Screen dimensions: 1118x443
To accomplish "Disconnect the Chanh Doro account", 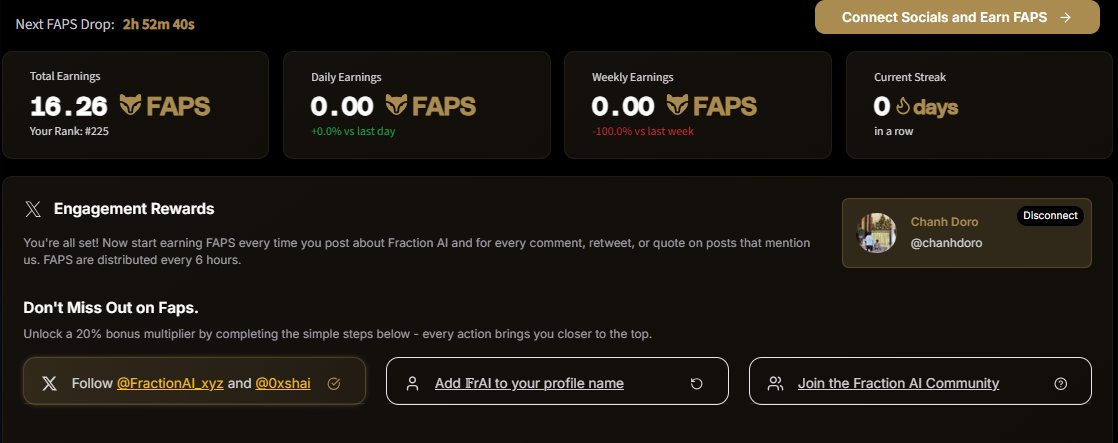I will pyautogui.click(x=1050, y=215).
